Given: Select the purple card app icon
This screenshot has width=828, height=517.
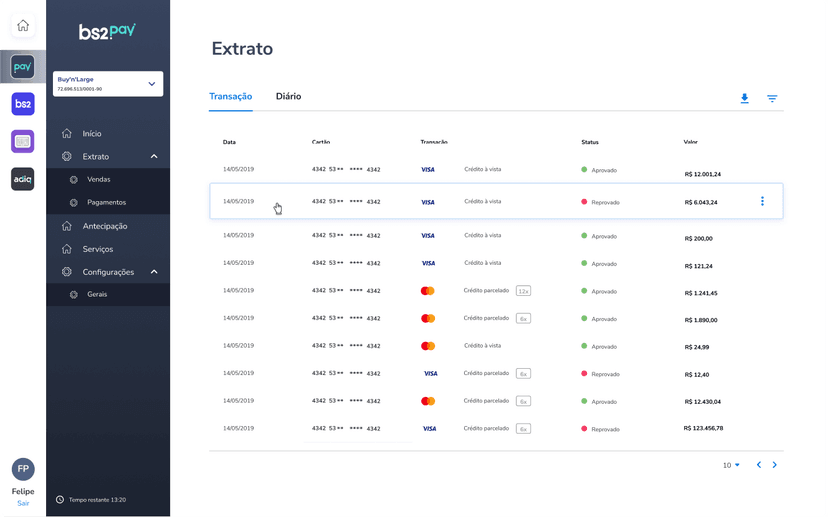Looking at the screenshot, I should [x=23, y=141].
